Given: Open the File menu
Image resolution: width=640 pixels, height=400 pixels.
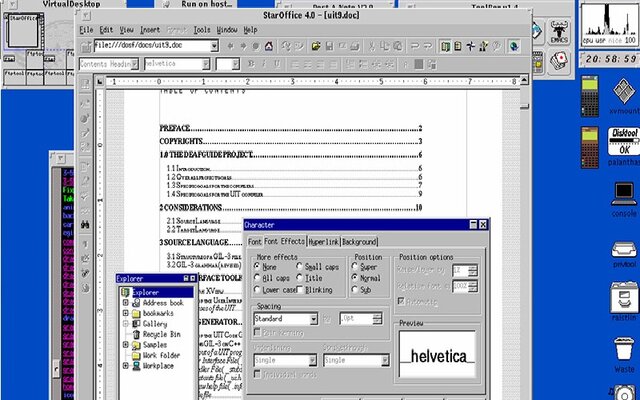Looking at the screenshot, I should pyautogui.click(x=86, y=30).
